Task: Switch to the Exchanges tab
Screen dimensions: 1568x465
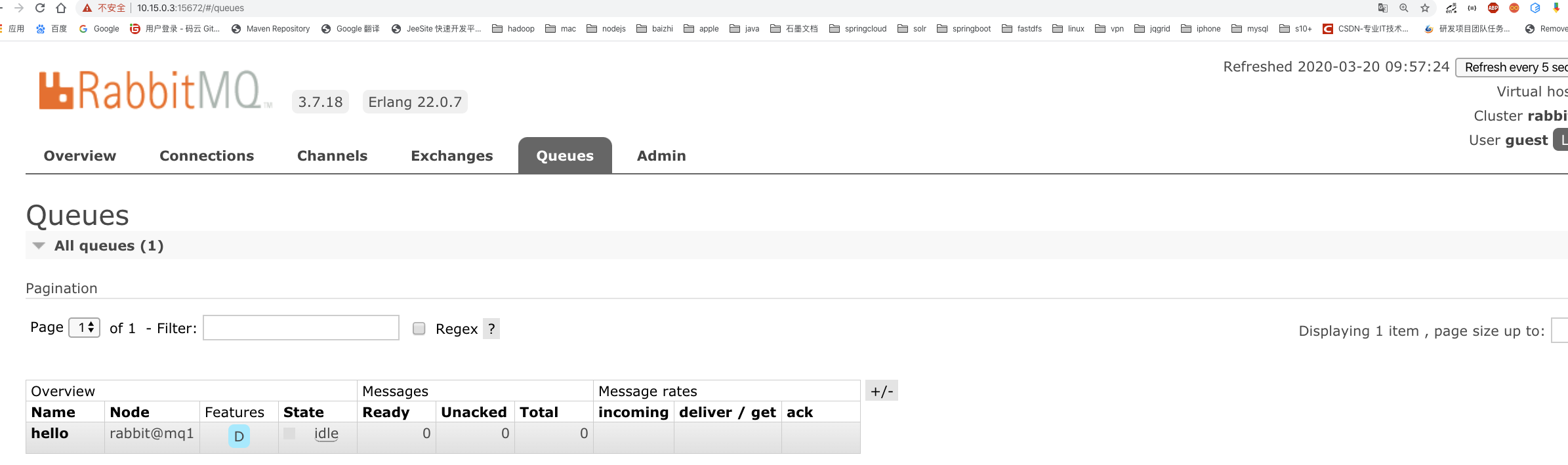Action: [x=451, y=156]
